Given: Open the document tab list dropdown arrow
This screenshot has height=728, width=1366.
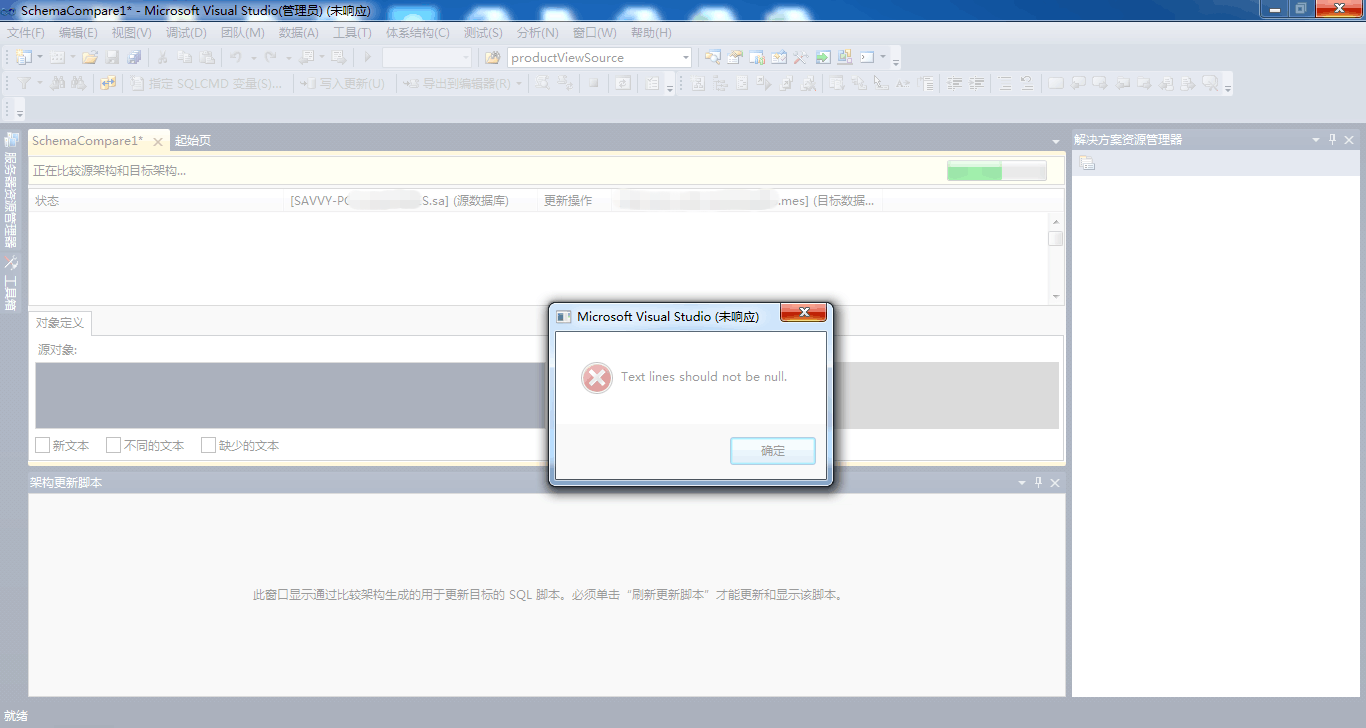Looking at the screenshot, I should 1056,141.
